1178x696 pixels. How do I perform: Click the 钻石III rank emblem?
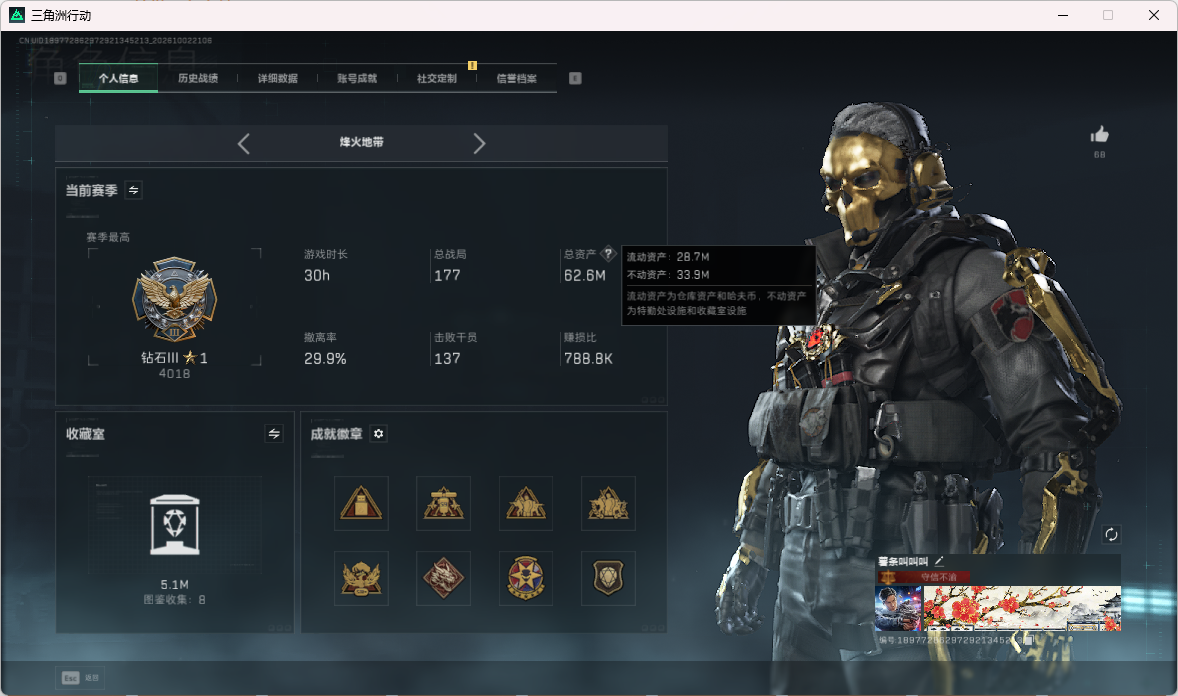(x=174, y=300)
